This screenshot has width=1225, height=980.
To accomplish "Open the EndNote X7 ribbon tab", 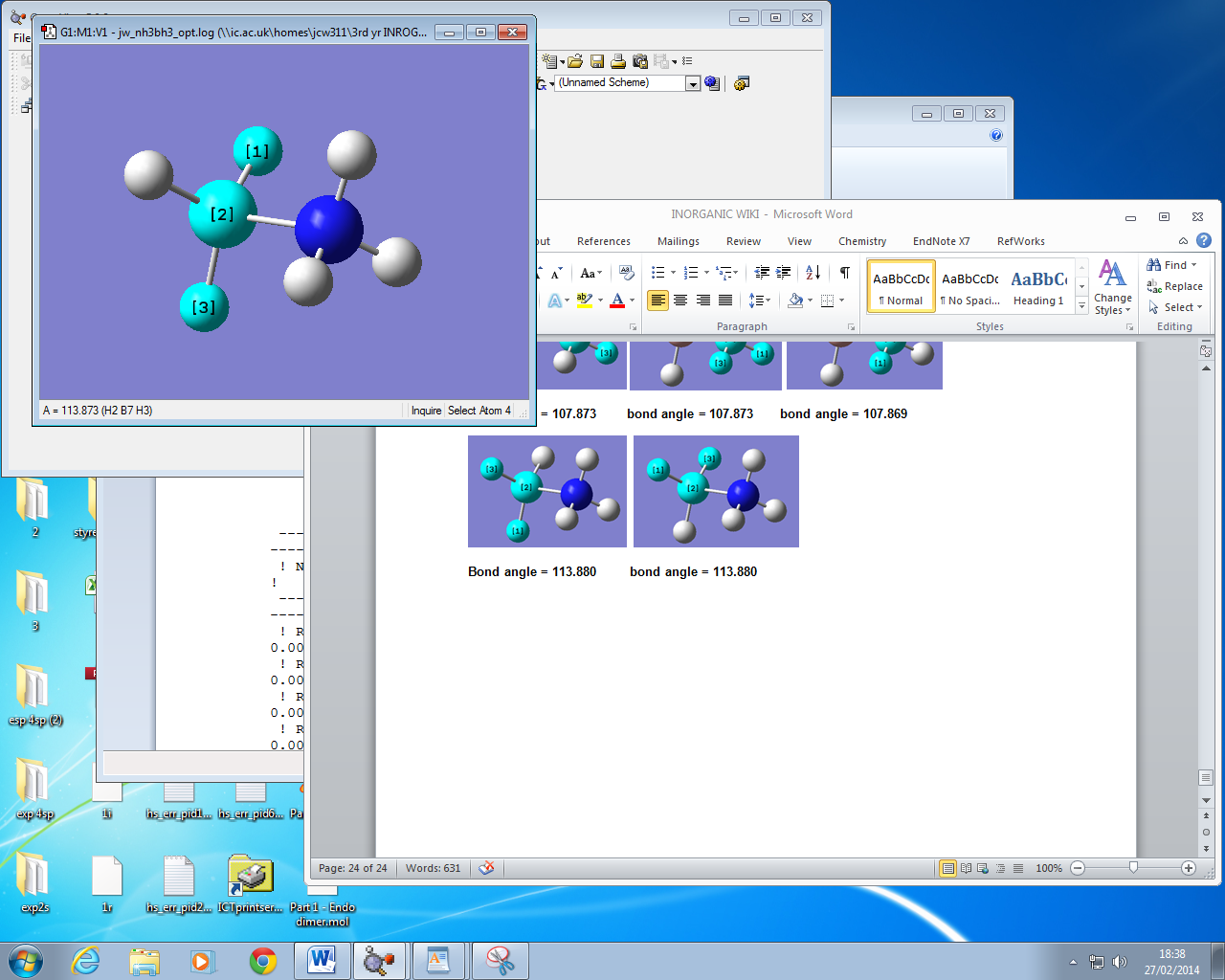I will pyautogui.click(x=941, y=241).
